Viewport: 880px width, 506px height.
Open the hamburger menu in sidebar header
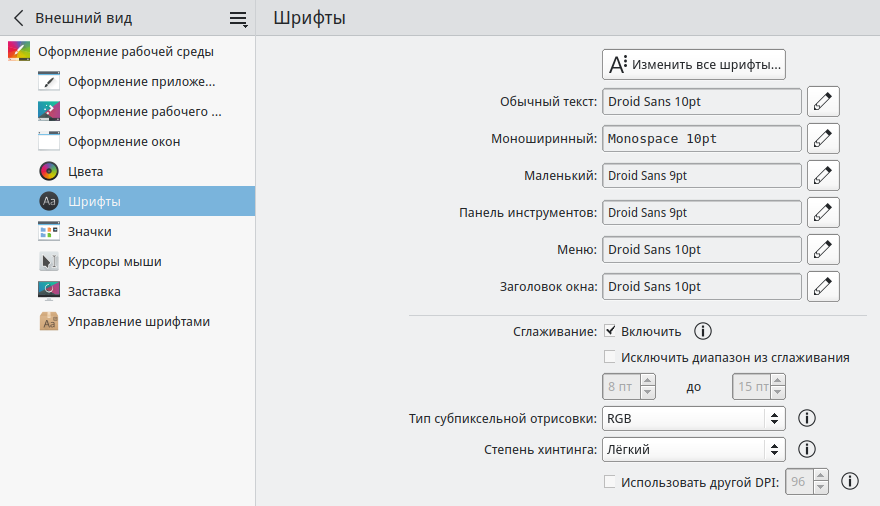point(238,18)
